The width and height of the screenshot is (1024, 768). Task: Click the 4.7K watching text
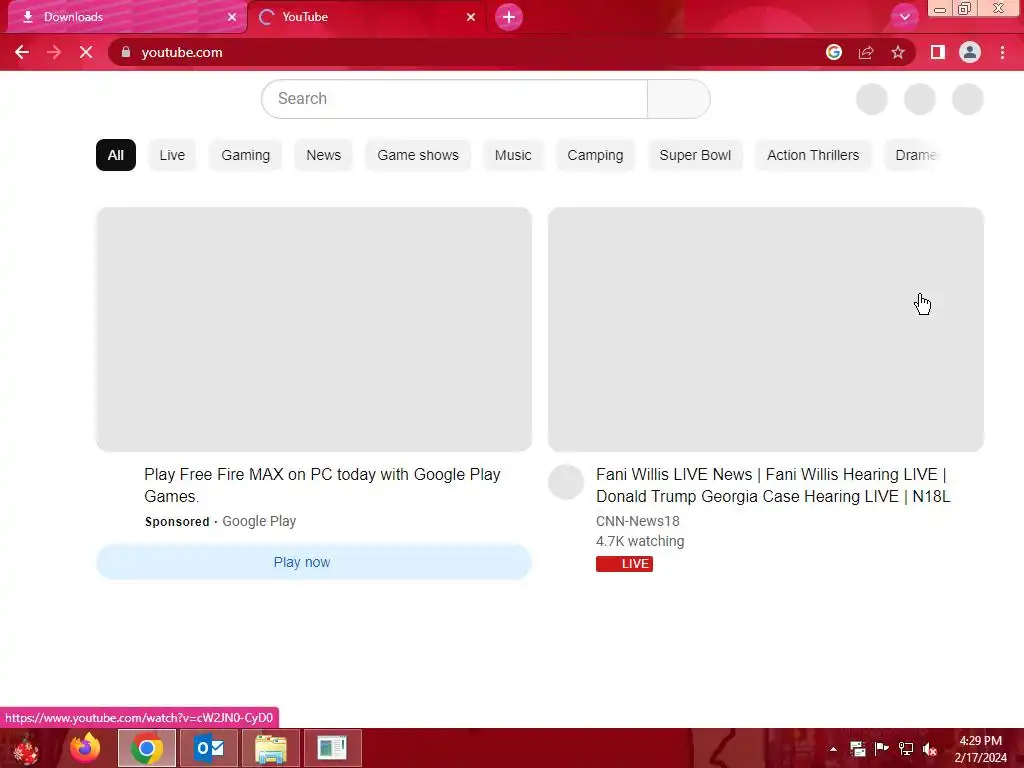(x=640, y=541)
